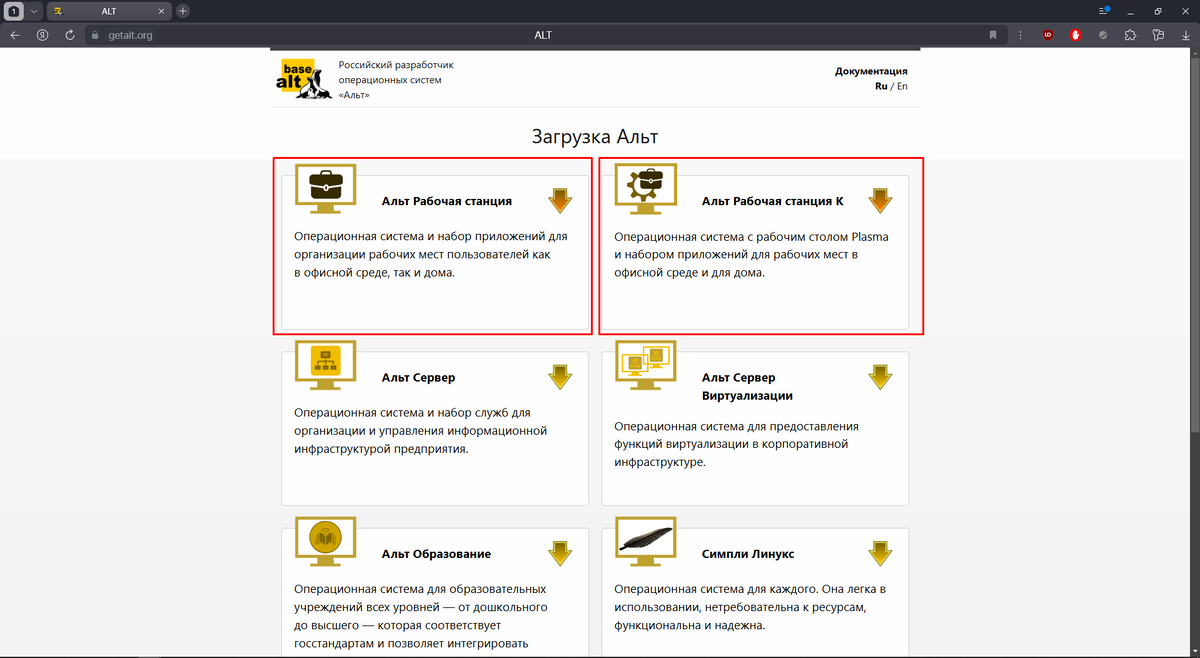Open the three-dot extensions menu

tap(1020, 35)
